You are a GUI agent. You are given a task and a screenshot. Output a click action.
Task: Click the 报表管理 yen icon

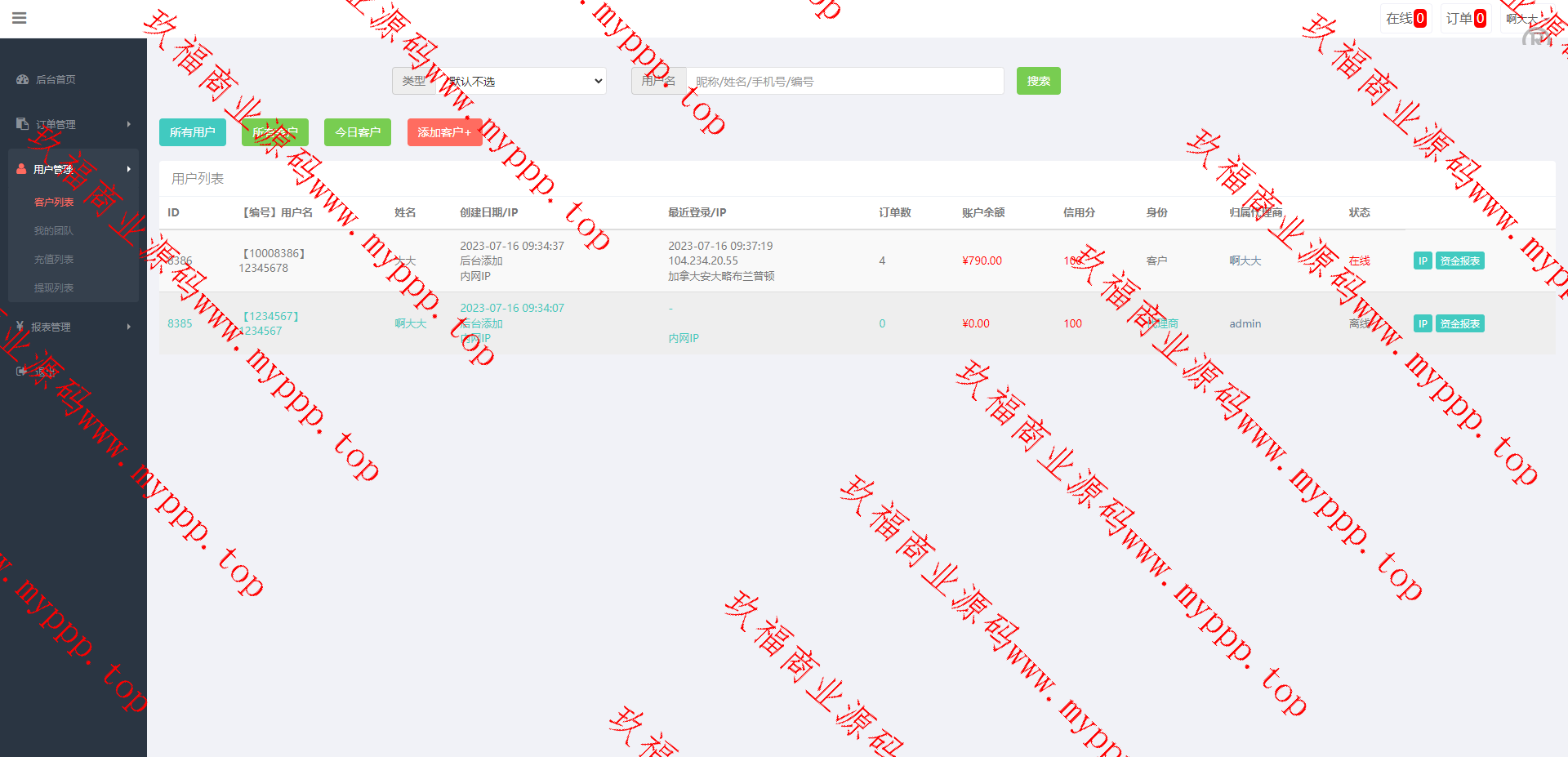(20, 327)
